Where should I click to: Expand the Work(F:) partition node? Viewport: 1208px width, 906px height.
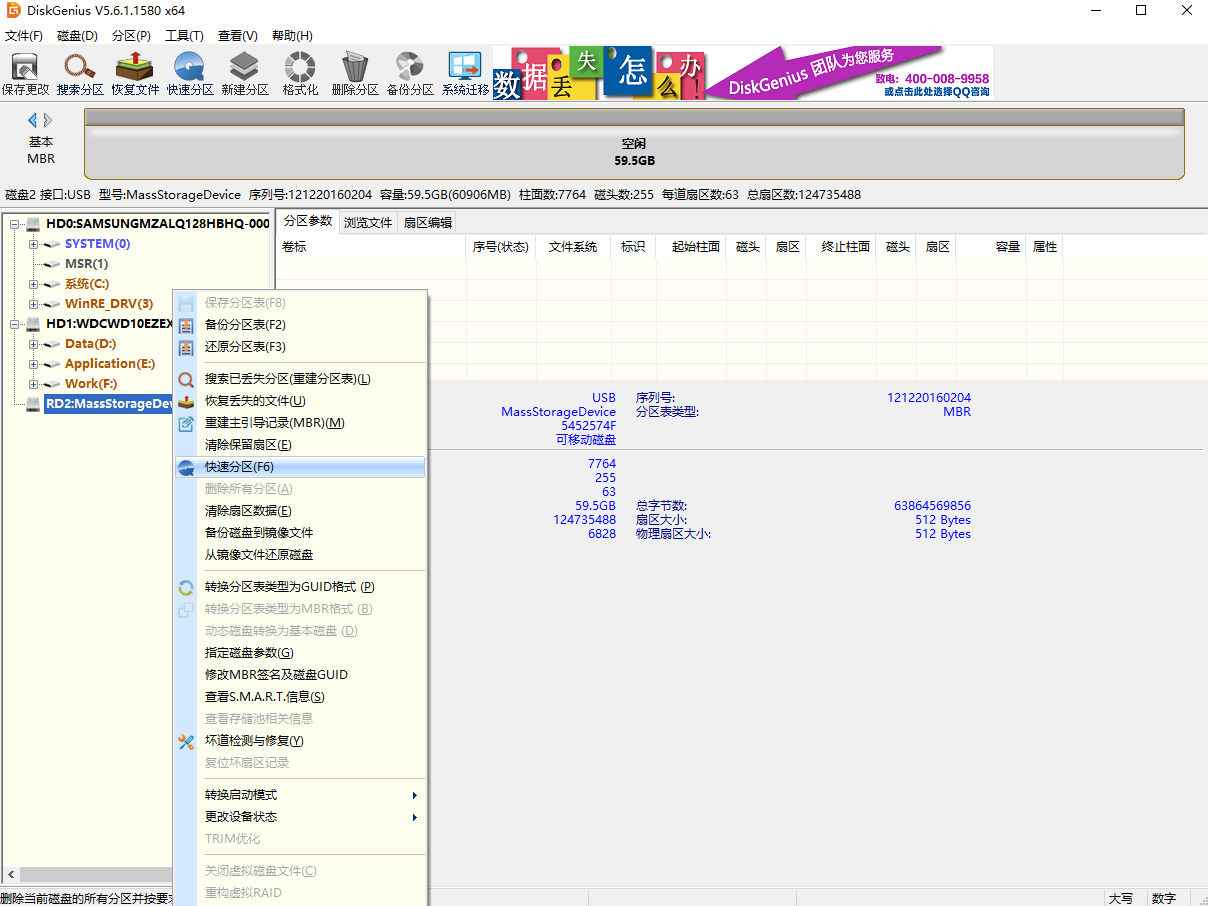[x=33, y=384]
